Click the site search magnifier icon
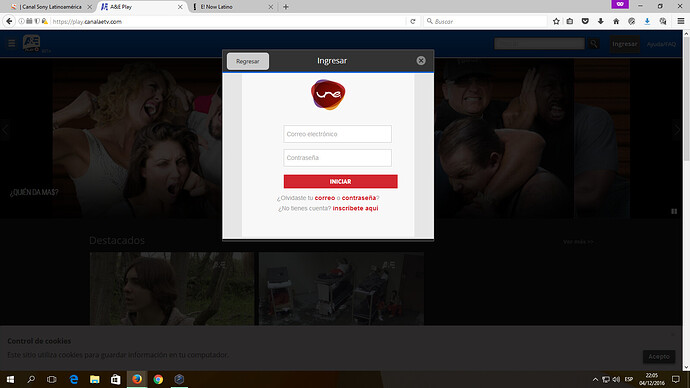The height and width of the screenshot is (388, 690). [594, 44]
